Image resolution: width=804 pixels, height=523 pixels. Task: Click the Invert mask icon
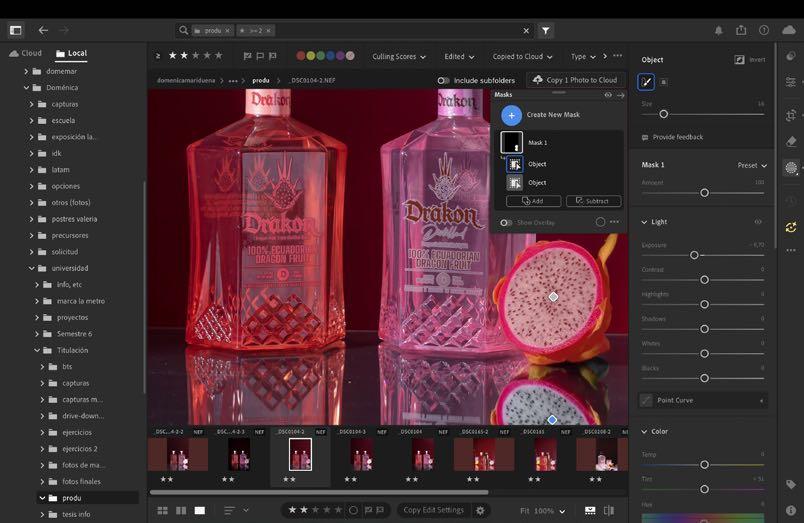(739, 59)
